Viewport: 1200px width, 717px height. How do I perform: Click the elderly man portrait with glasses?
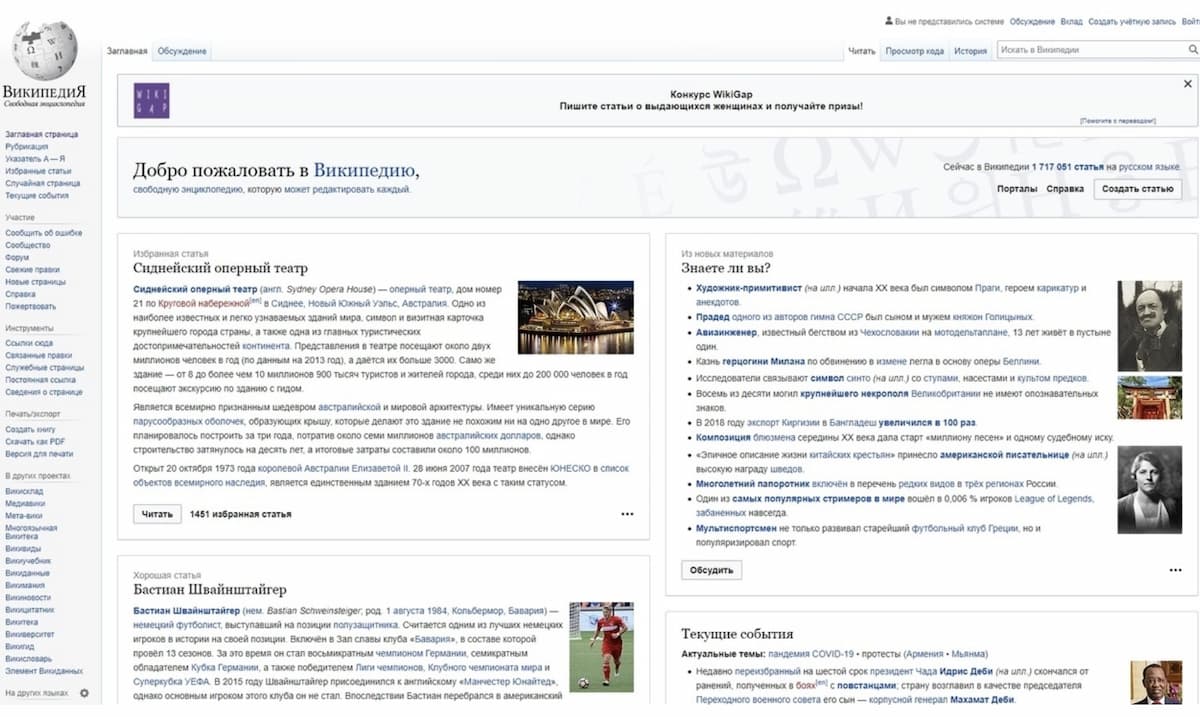click(1149, 326)
